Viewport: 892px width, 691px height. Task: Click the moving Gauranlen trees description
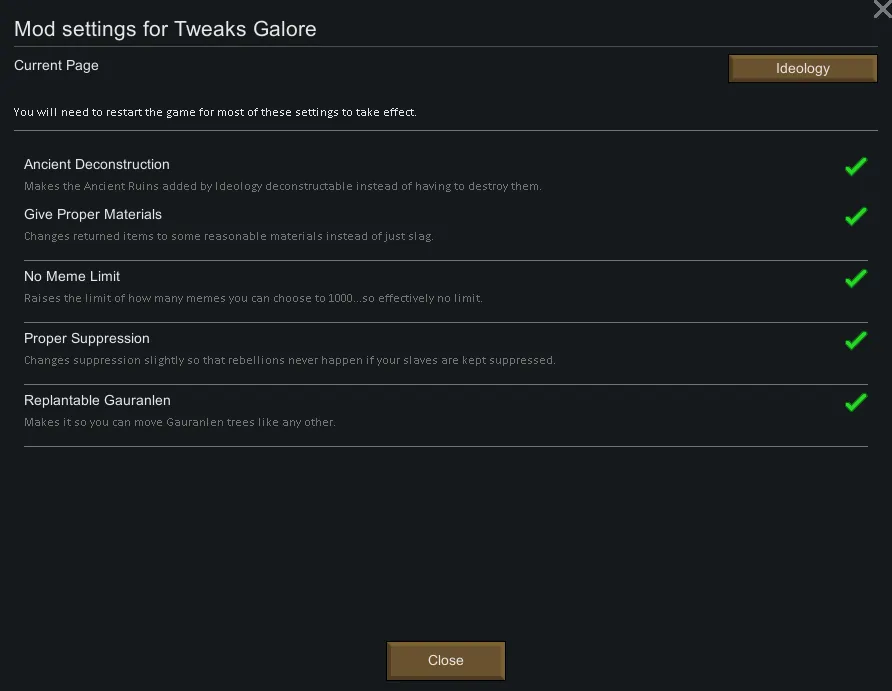coord(179,422)
